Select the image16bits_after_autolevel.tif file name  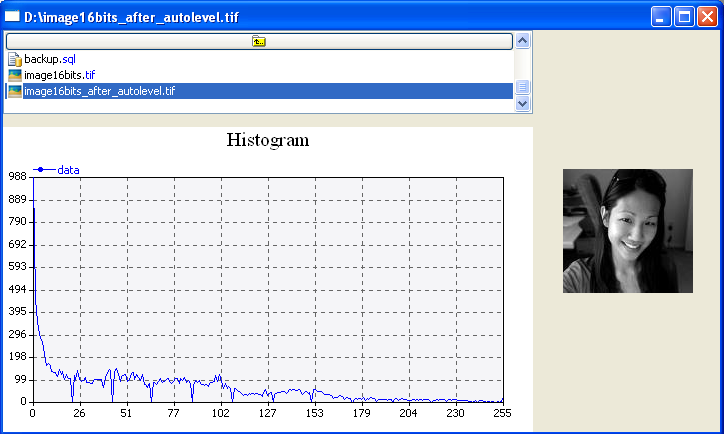point(99,91)
